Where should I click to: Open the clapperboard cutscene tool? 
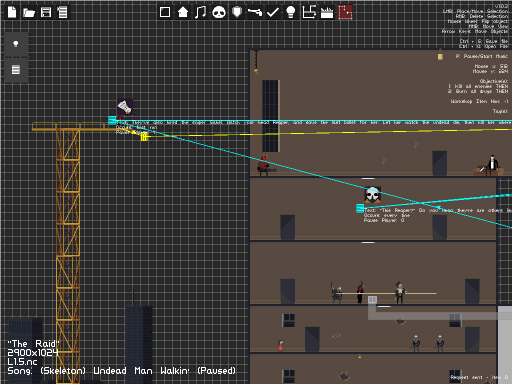(327, 13)
